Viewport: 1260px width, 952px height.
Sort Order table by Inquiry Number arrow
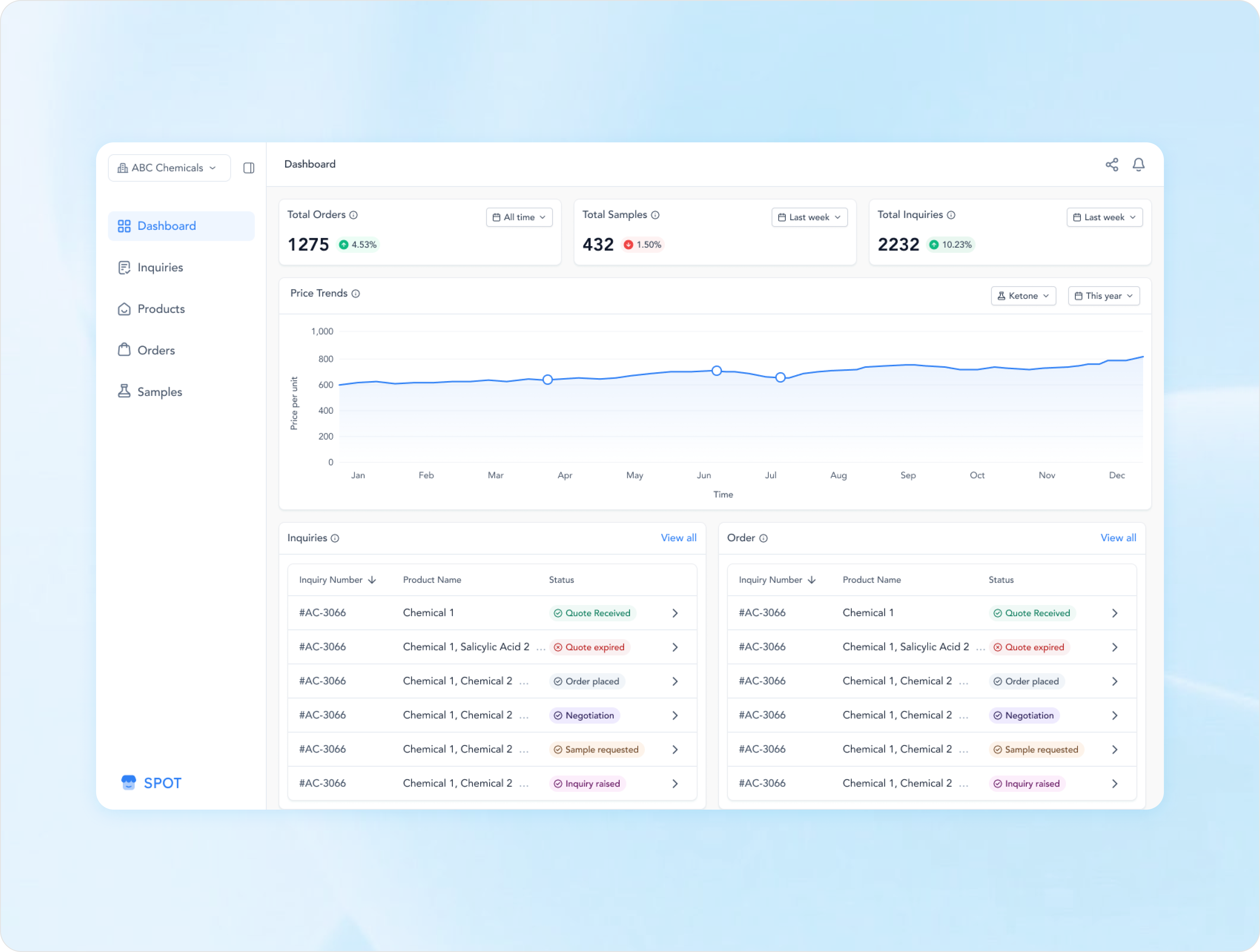tap(812, 580)
